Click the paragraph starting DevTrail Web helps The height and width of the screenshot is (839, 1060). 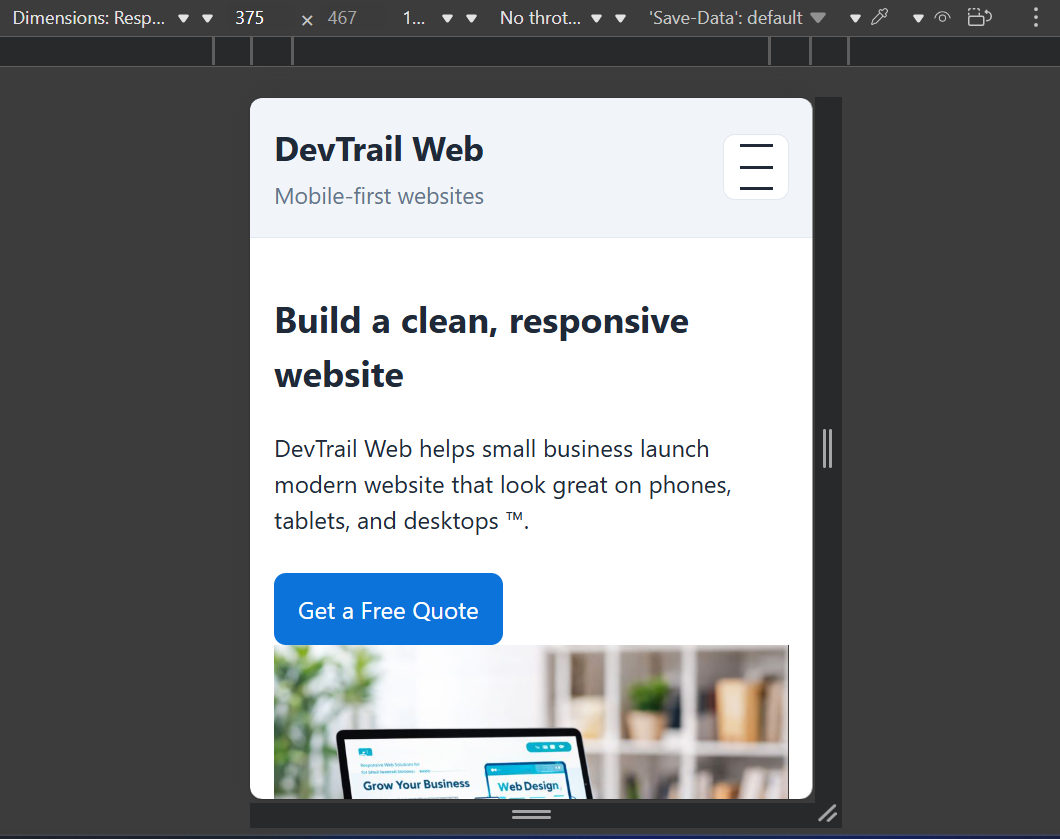pyautogui.click(x=503, y=485)
